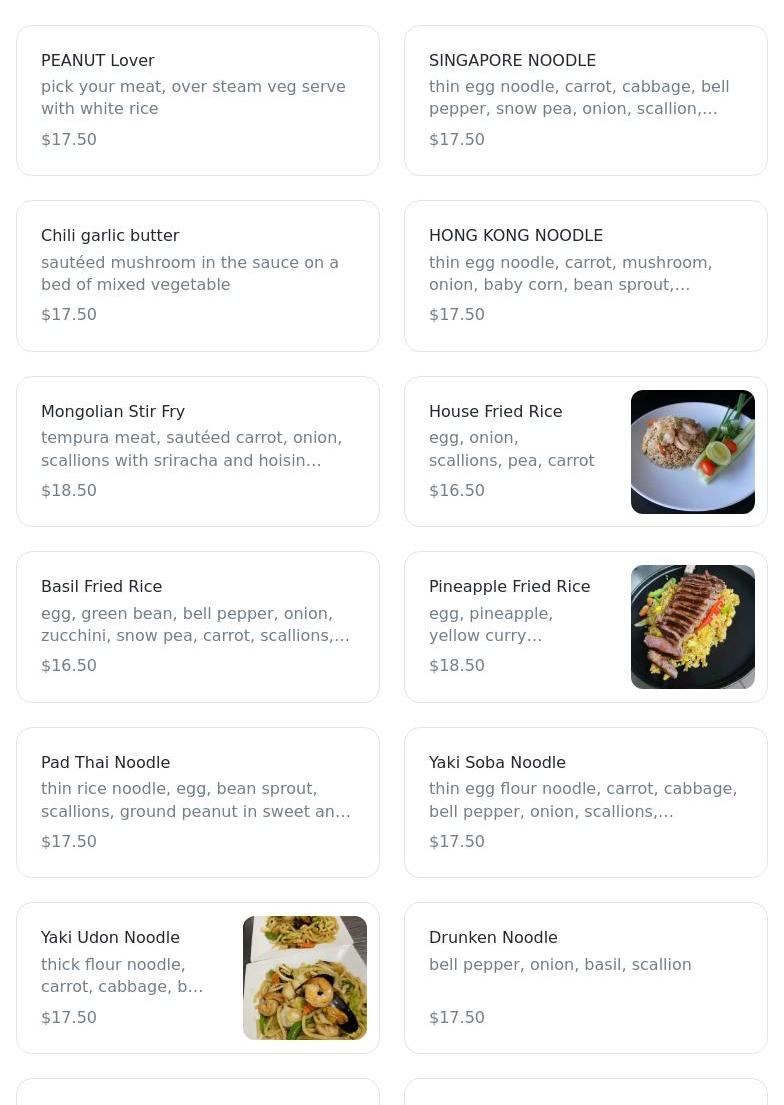The height and width of the screenshot is (1105, 784).
Task: Click the Yaki Udon Noodle shrimp photo
Action: [x=304, y=978]
